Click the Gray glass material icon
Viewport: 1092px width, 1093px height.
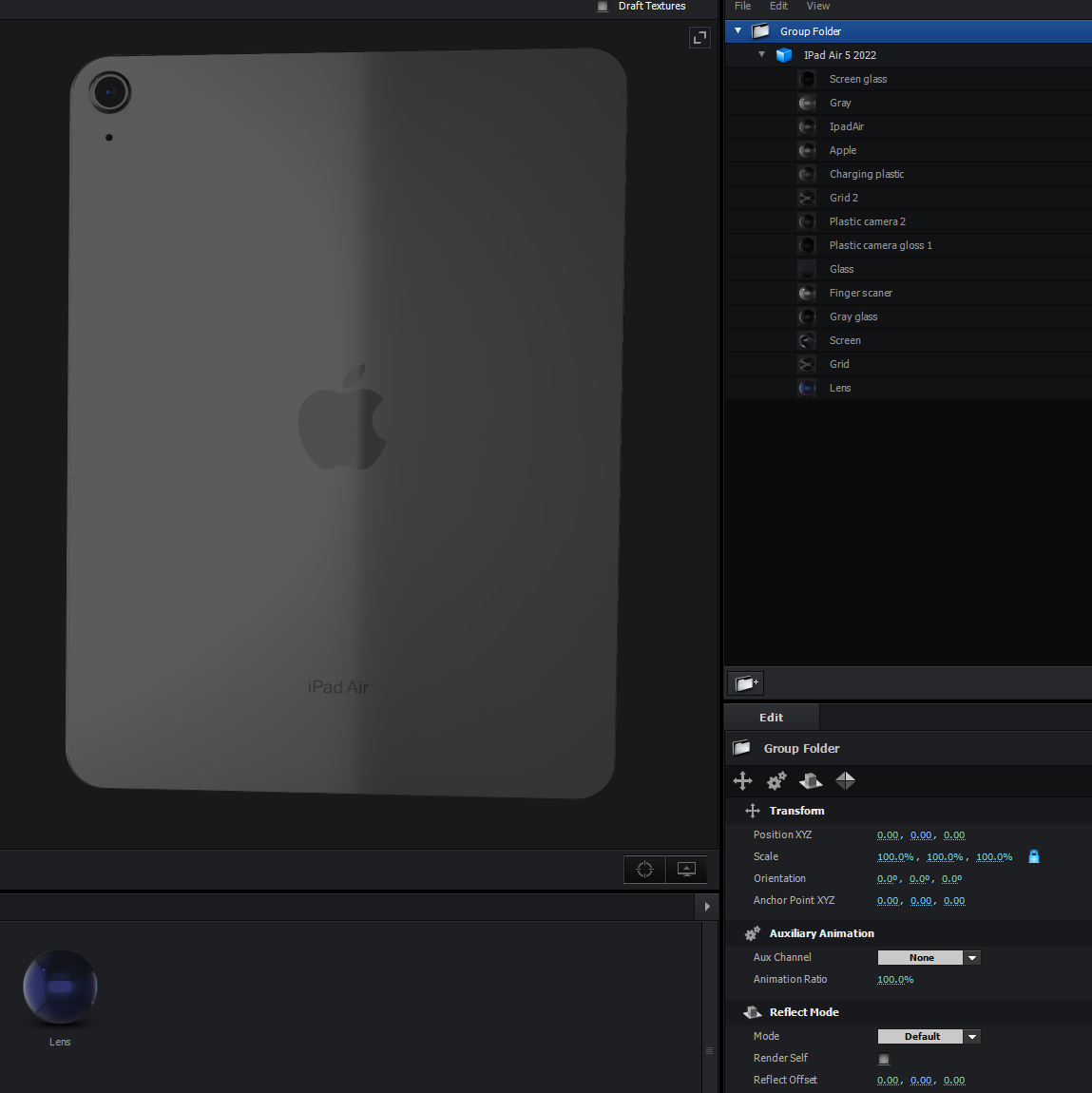click(x=807, y=316)
